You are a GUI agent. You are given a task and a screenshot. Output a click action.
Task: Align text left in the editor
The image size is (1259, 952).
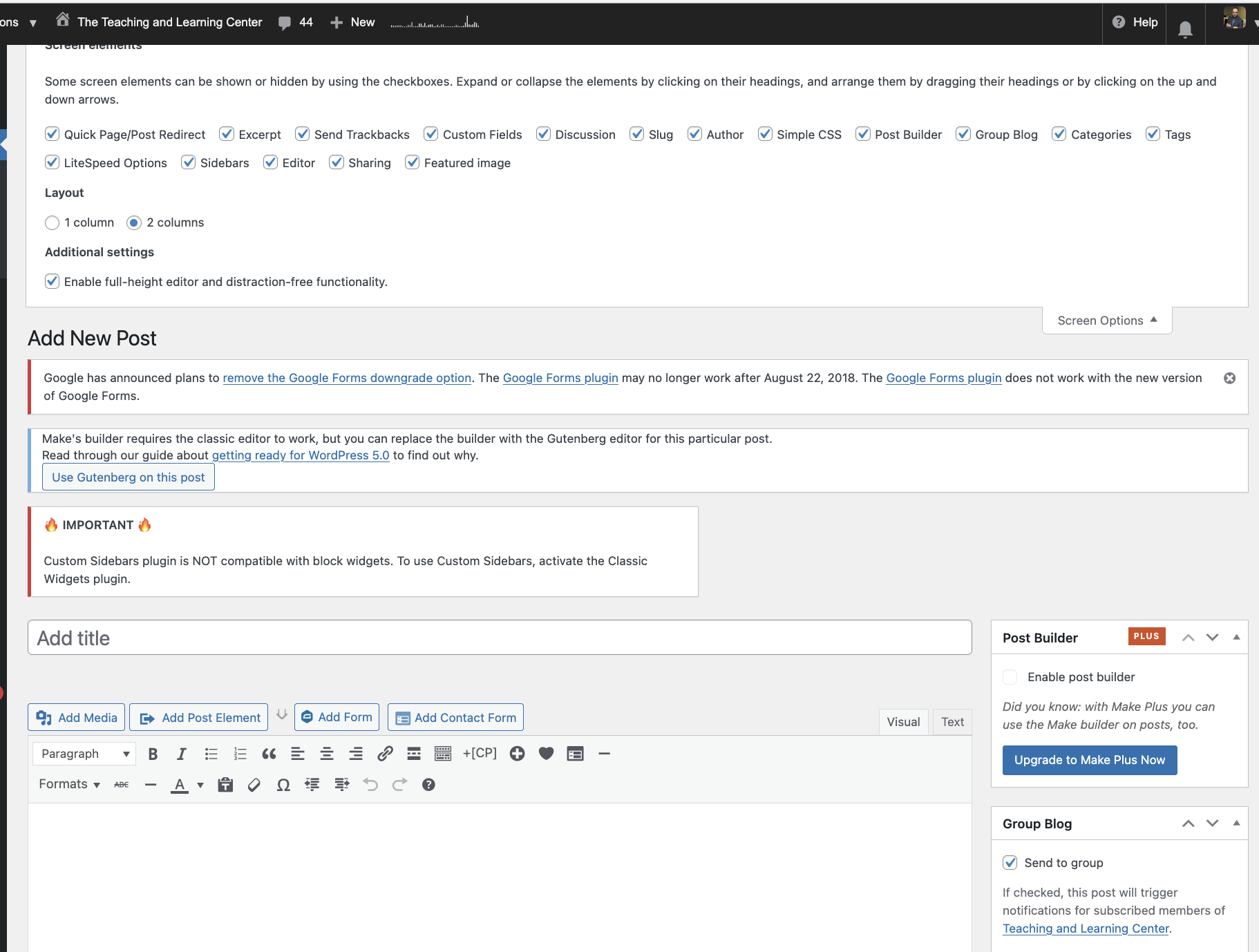(x=298, y=754)
